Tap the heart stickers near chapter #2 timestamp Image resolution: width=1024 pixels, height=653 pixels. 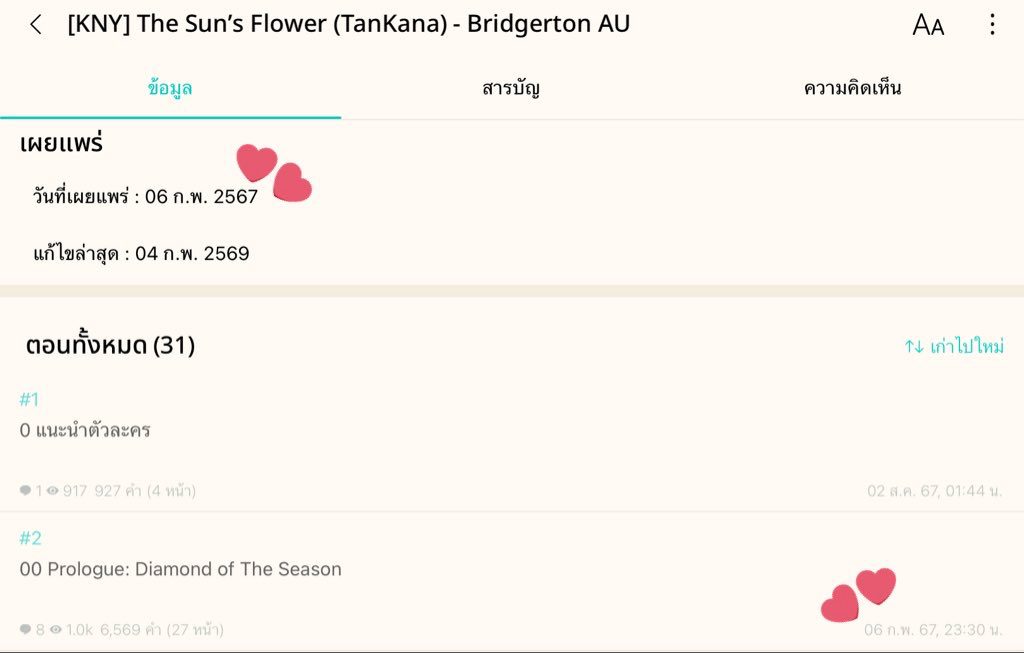(858, 594)
